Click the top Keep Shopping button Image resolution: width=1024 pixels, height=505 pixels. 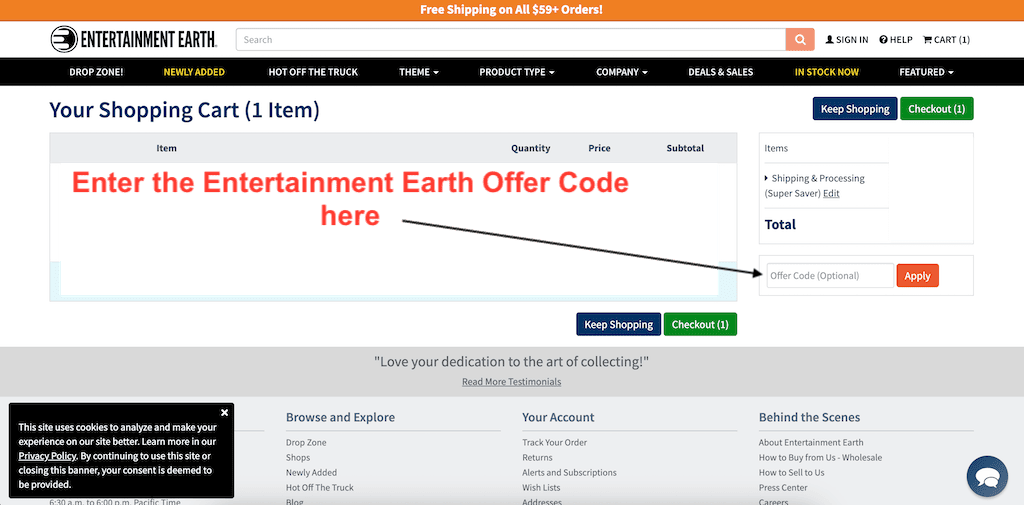pos(855,108)
